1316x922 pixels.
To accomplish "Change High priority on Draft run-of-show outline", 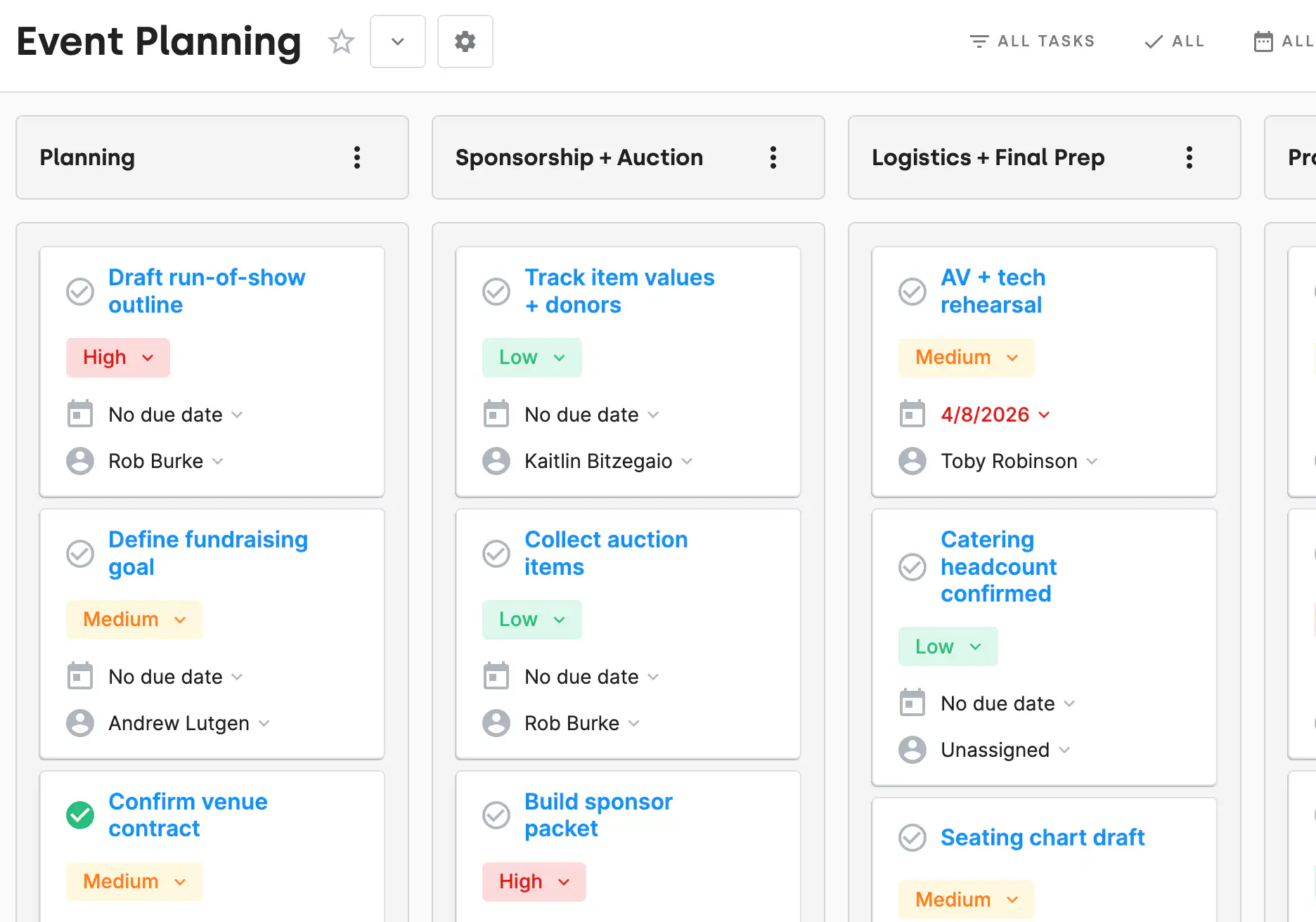I will click(118, 358).
